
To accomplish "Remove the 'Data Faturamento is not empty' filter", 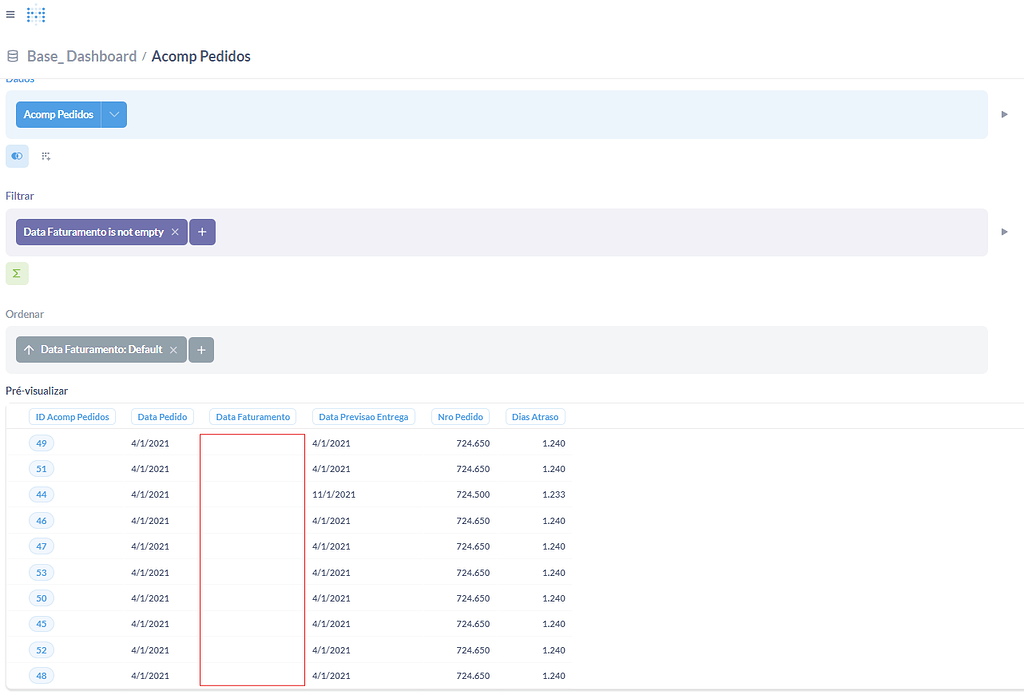I will click(x=174, y=231).
